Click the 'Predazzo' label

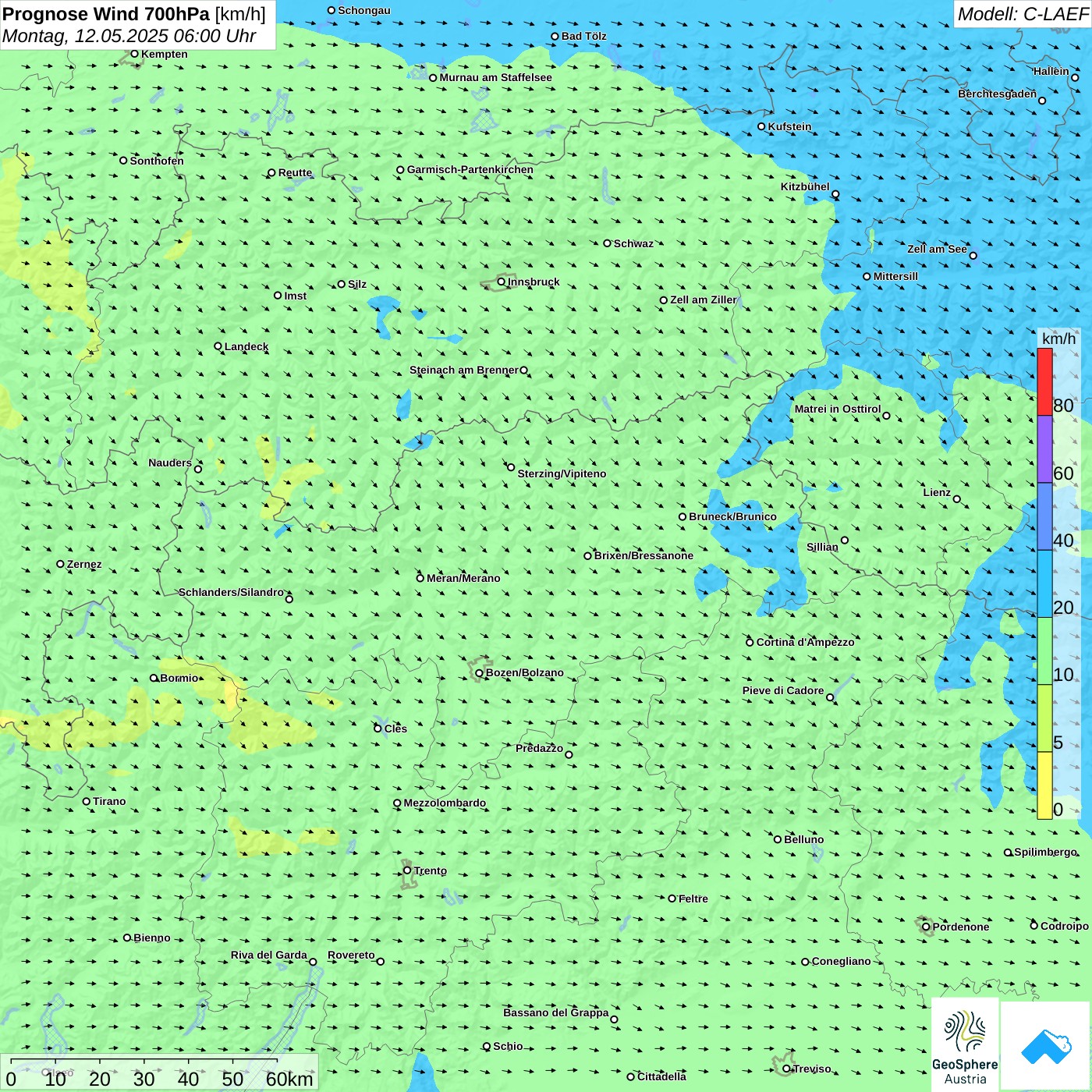tap(539, 748)
